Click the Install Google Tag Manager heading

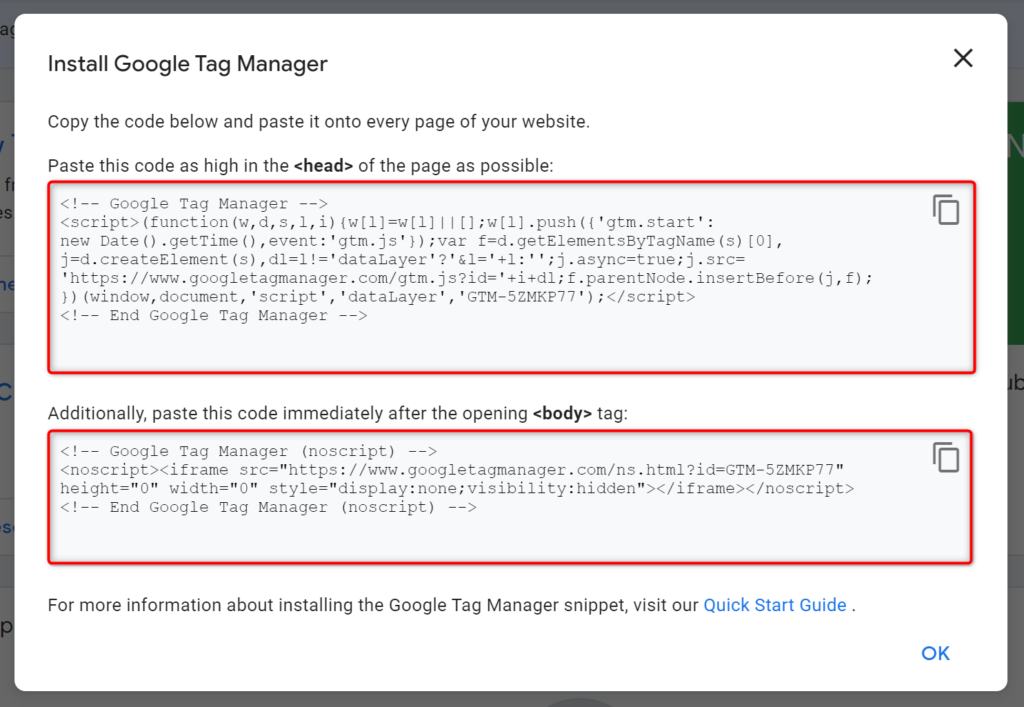(x=187, y=64)
